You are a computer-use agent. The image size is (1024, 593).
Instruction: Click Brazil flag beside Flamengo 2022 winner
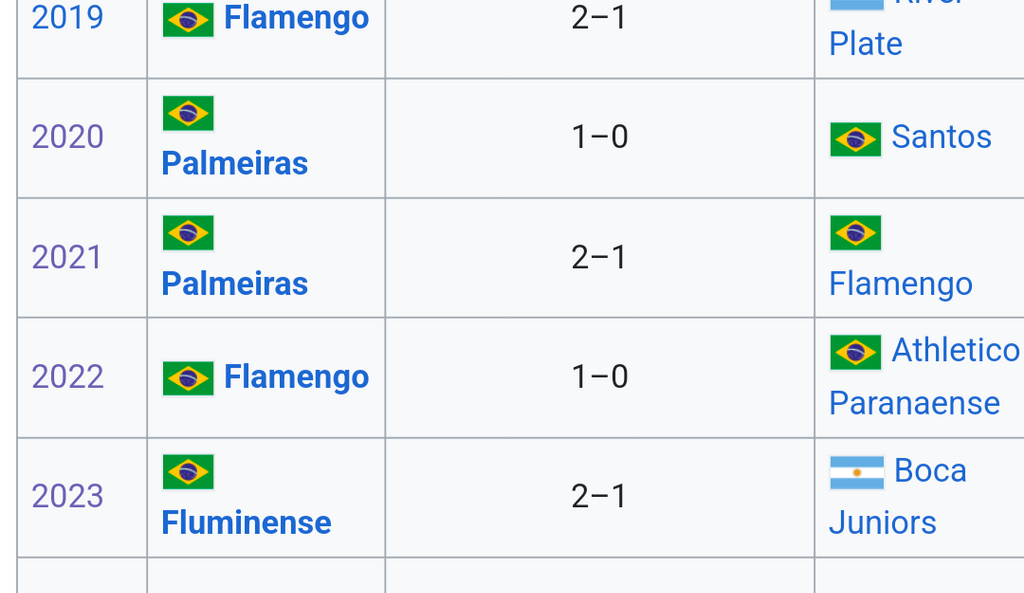[188, 379]
